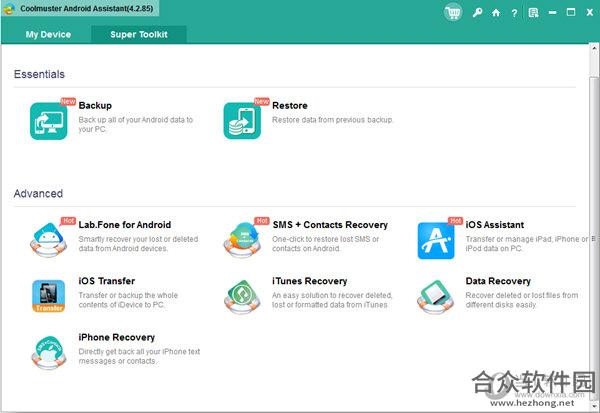Close the Coolmuster window
The width and height of the screenshot is (600, 413).
point(590,13)
